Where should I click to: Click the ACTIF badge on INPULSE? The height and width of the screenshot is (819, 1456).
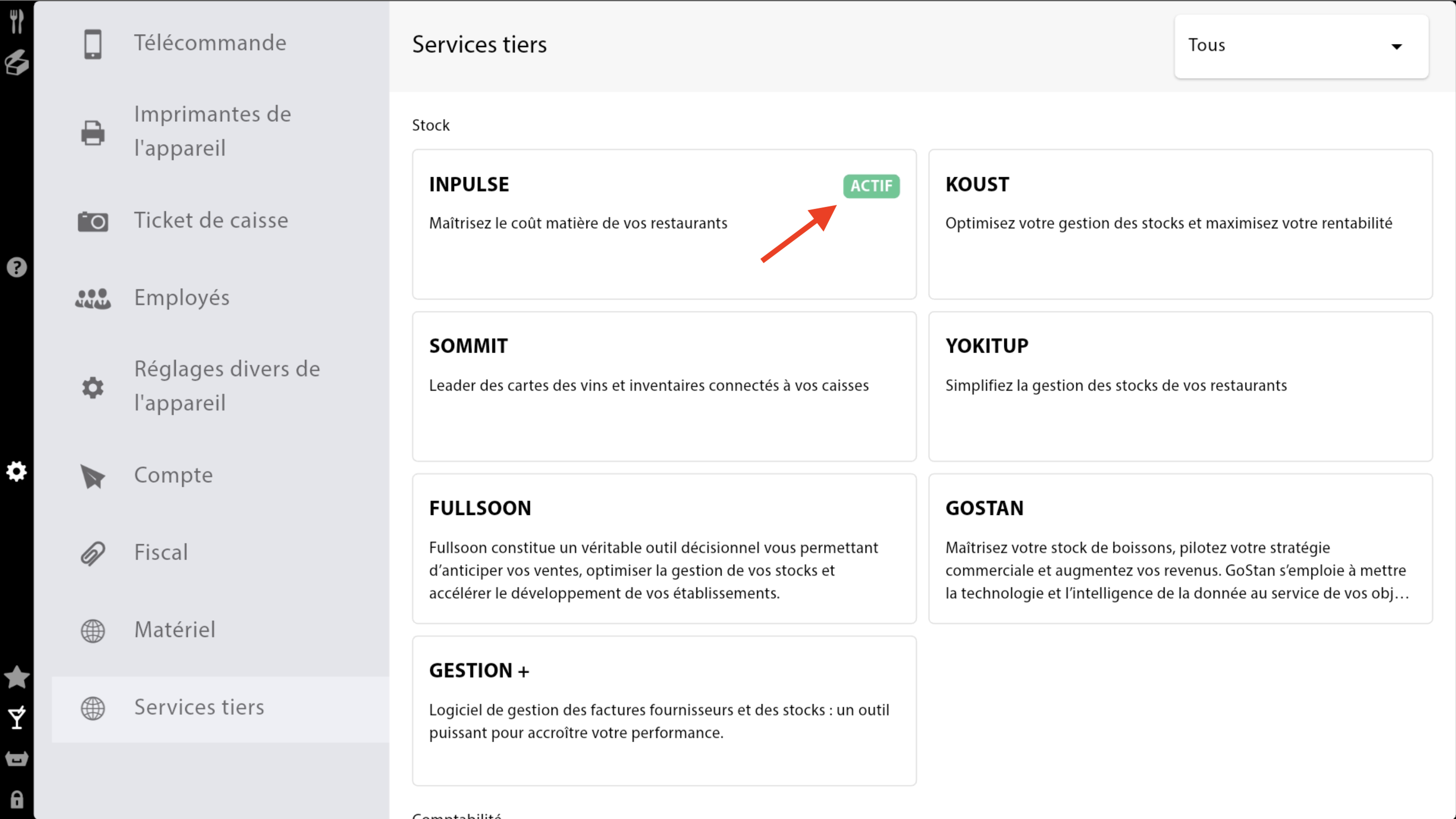pos(871,186)
